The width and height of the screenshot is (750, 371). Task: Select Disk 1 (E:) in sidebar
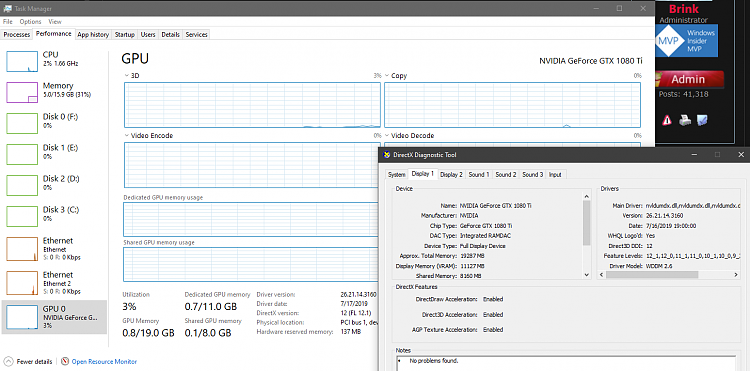point(55,154)
